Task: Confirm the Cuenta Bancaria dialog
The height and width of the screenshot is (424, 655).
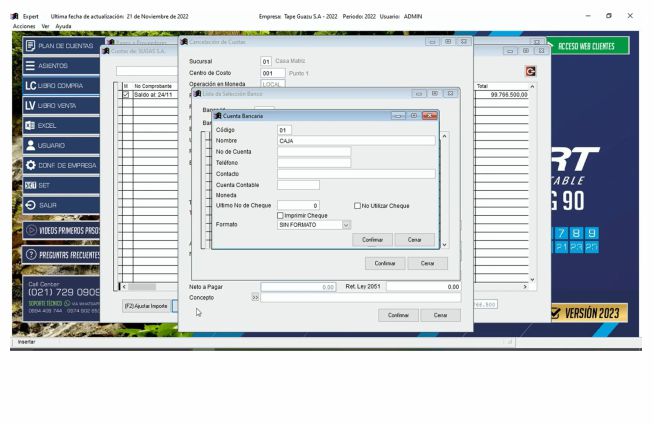Action: (x=372, y=240)
